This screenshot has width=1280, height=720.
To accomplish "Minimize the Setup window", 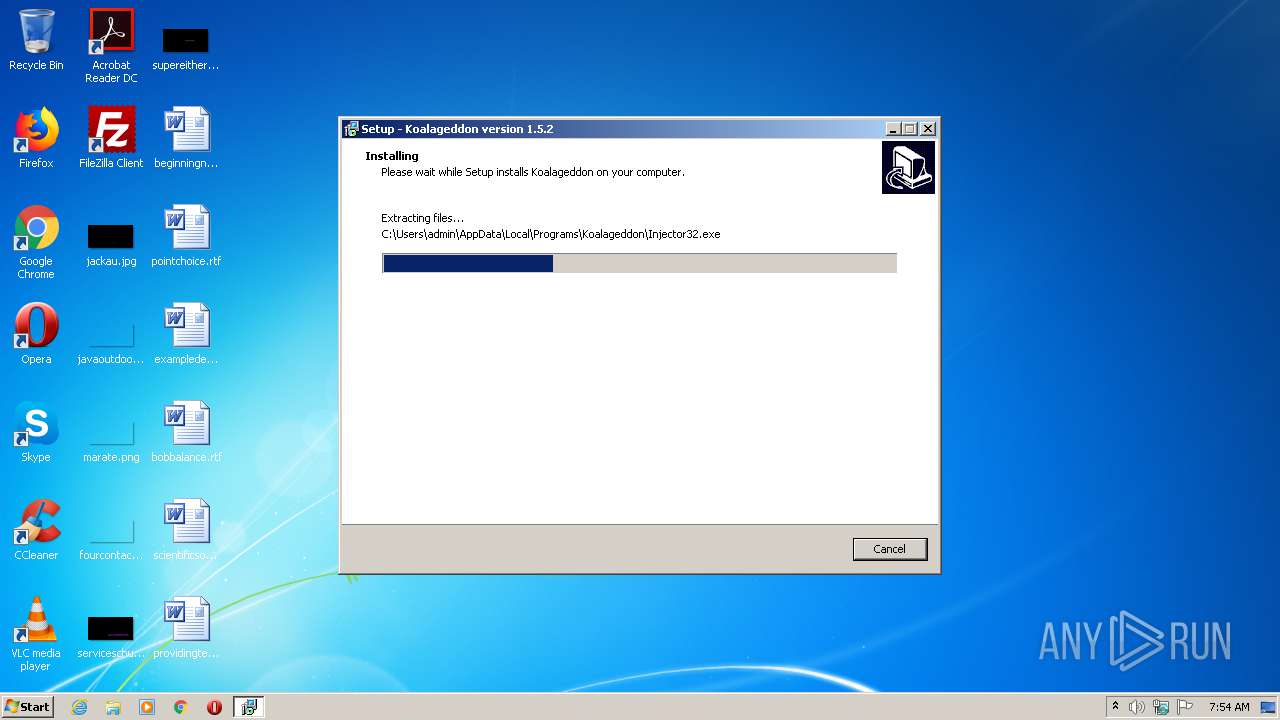I will tap(893, 129).
